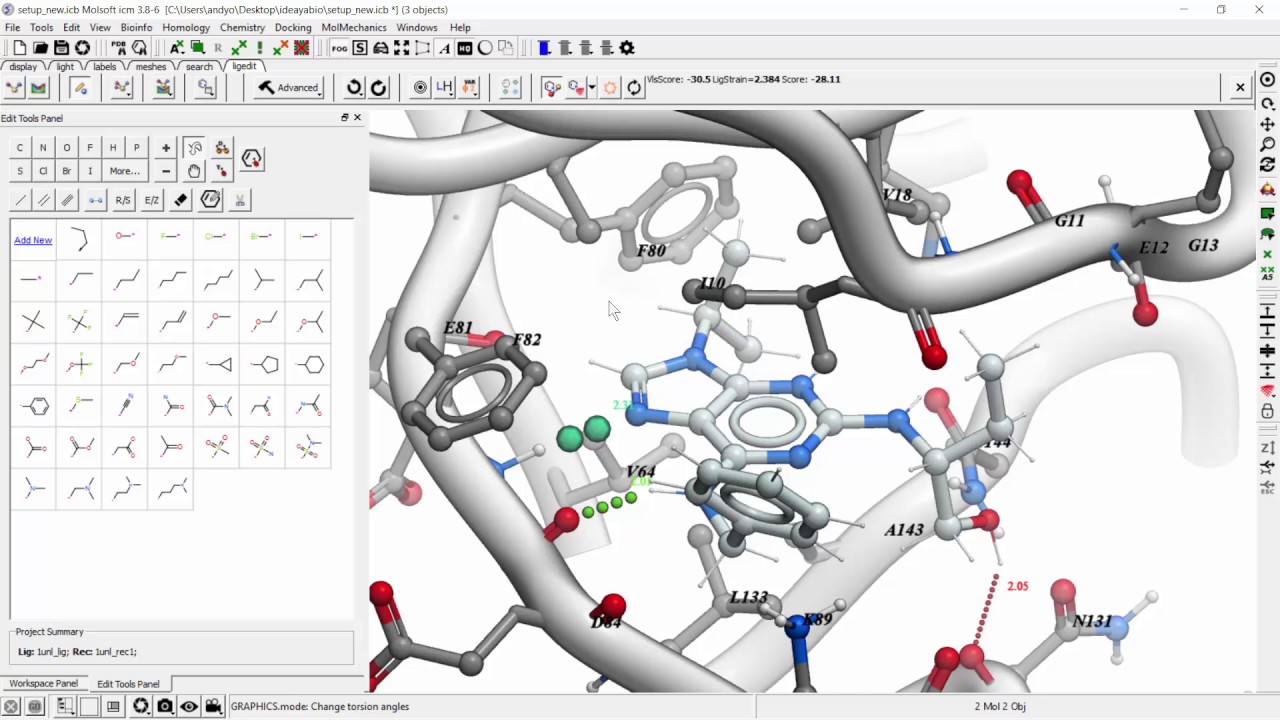Open the Chemistry menu

tap(242, 27)
